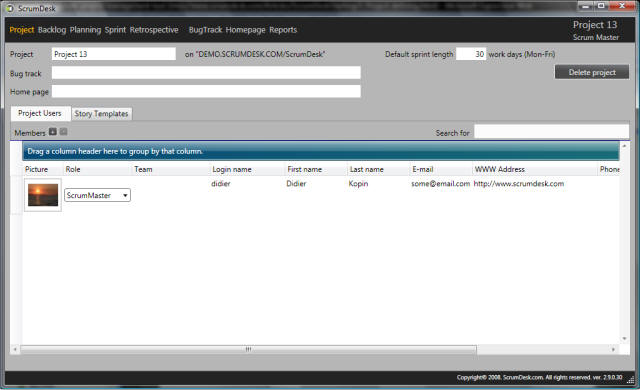The height and width of the screenshot is (390, 642).
Task: Minimize the ScrumDesk window
Action: tap(585, 6)
